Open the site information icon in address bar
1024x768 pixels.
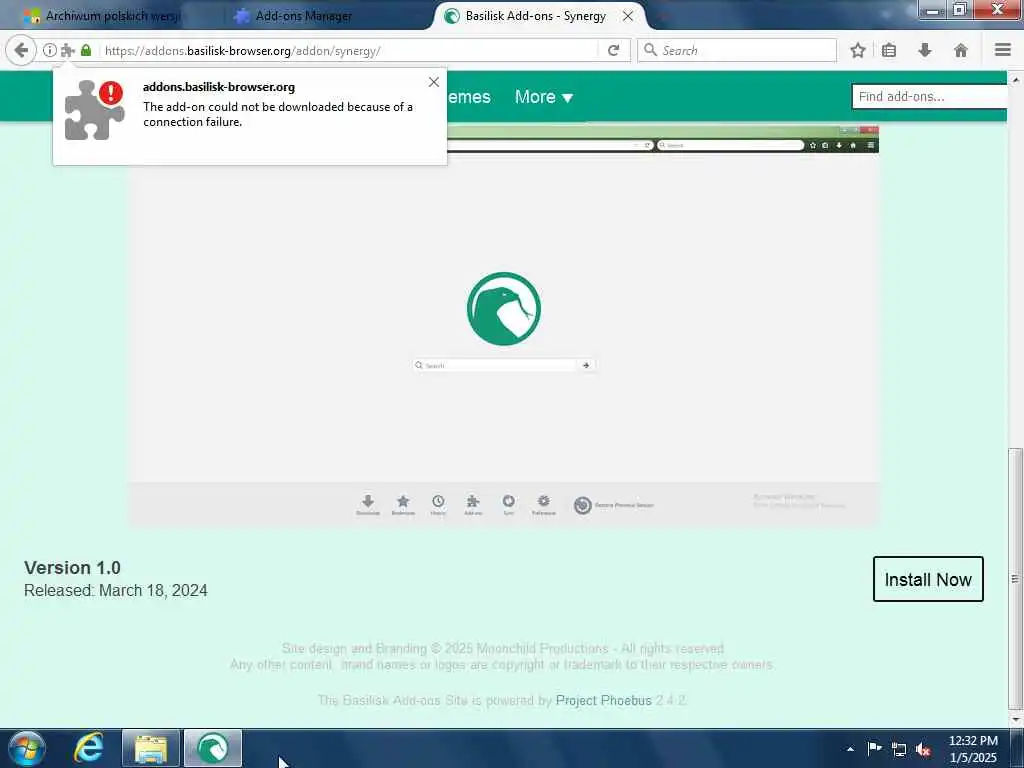point(50,50)
